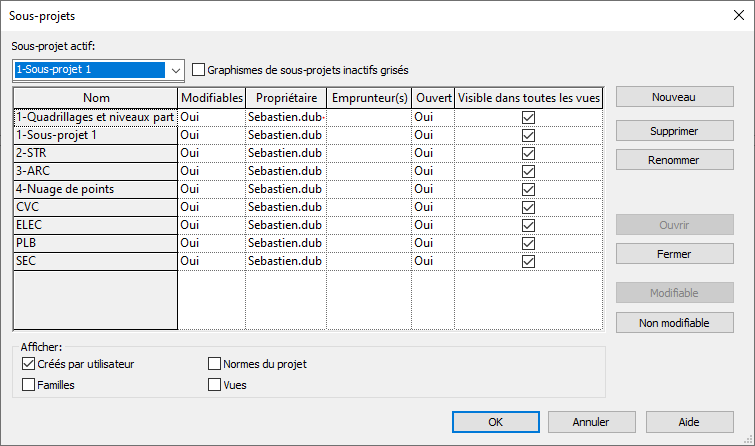The width and height of the screenshot is (755, 446).
Task: Enable Graphismes de sous-projets inactifs grisés checkbox
Action: point(199,70)
